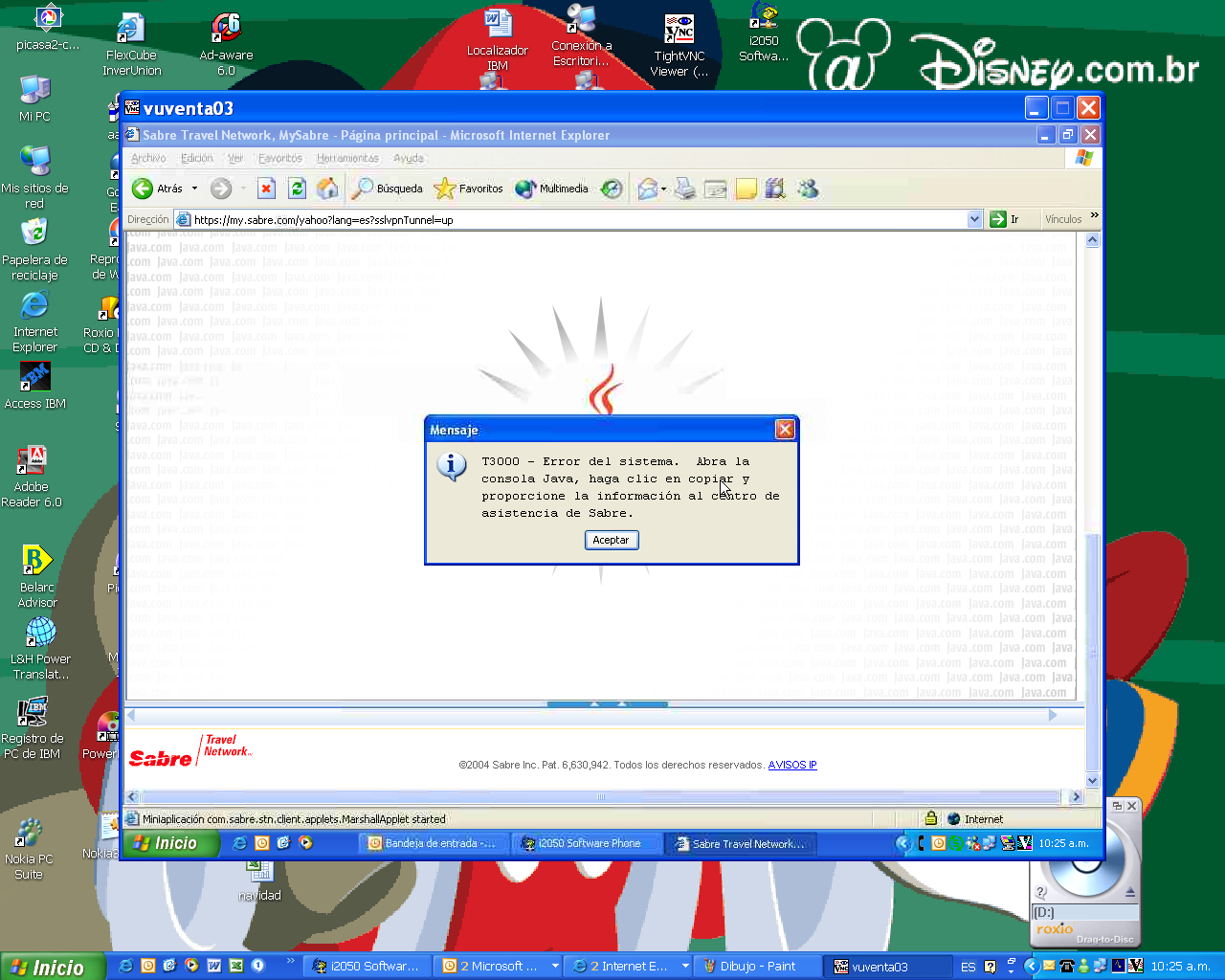Switch to i2050 Software Phone in remote taskbar
The image size is (1225, 980).
(x=588, y=843)
